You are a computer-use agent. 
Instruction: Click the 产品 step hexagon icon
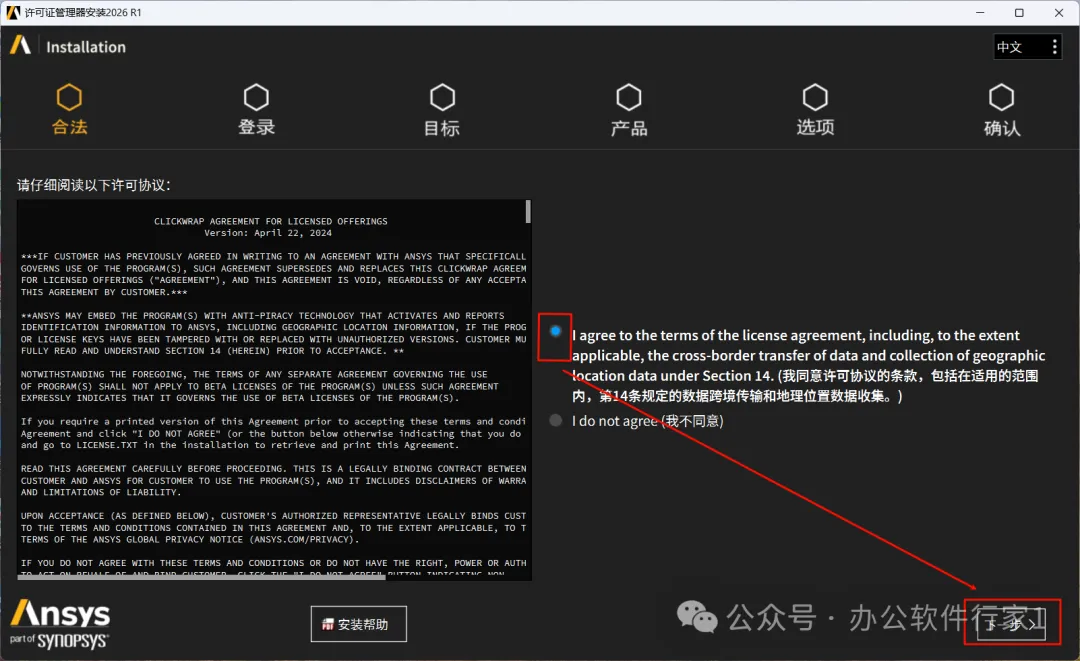629,98
